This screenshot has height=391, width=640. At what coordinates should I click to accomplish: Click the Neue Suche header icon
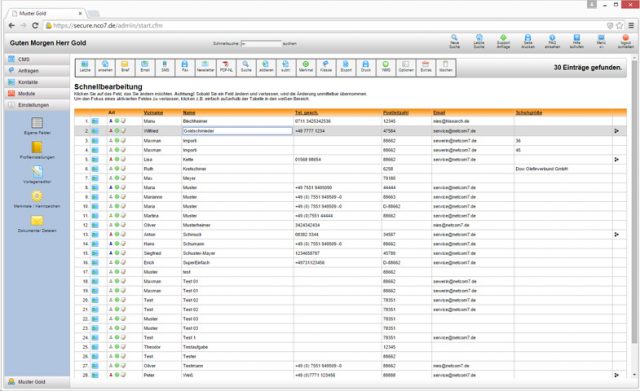454,41
